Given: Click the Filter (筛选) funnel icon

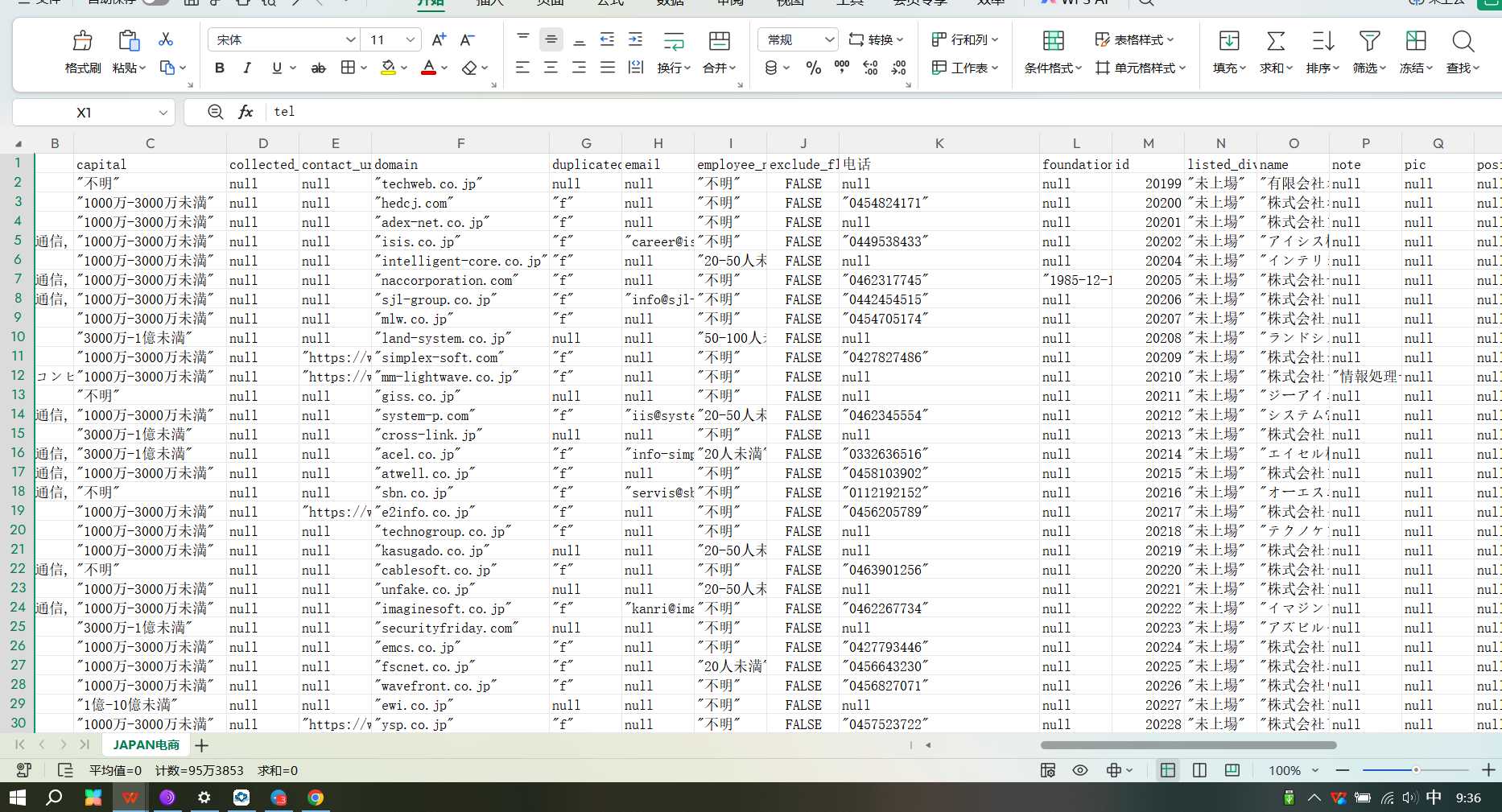Looking at the screenshot, I should tap(1369, 40).
